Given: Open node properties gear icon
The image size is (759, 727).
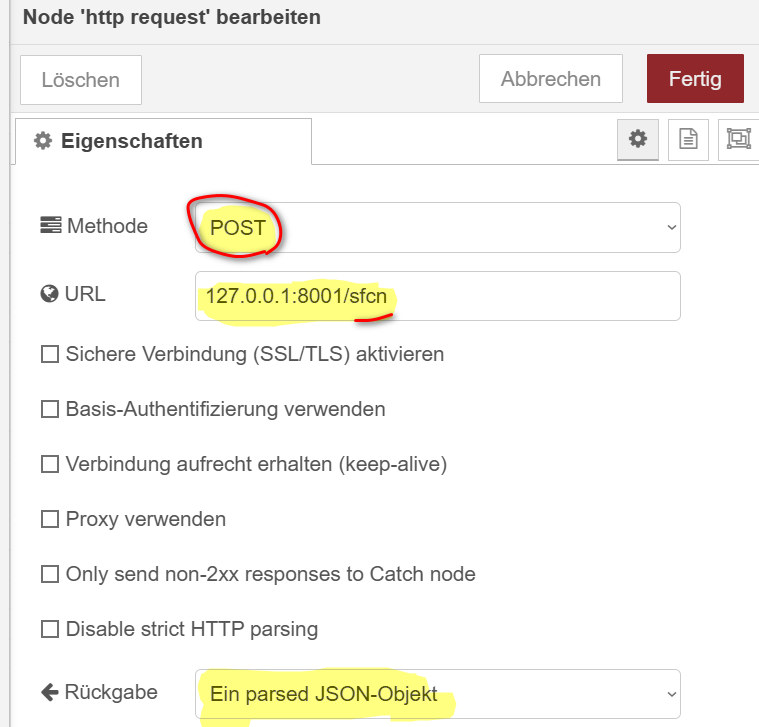Looking at the screenshot, I should pos(638,139).
